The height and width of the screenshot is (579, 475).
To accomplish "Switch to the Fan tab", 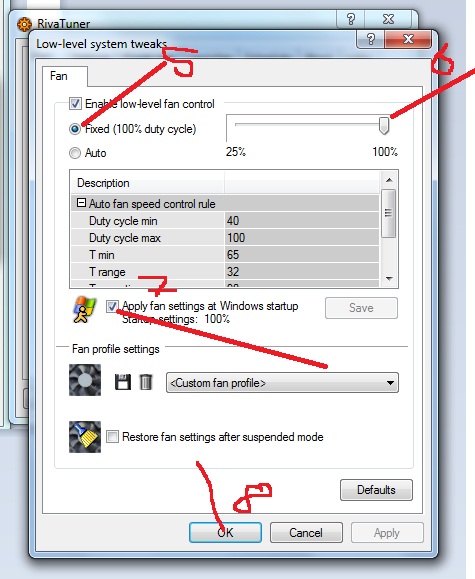I will [59, 76].
